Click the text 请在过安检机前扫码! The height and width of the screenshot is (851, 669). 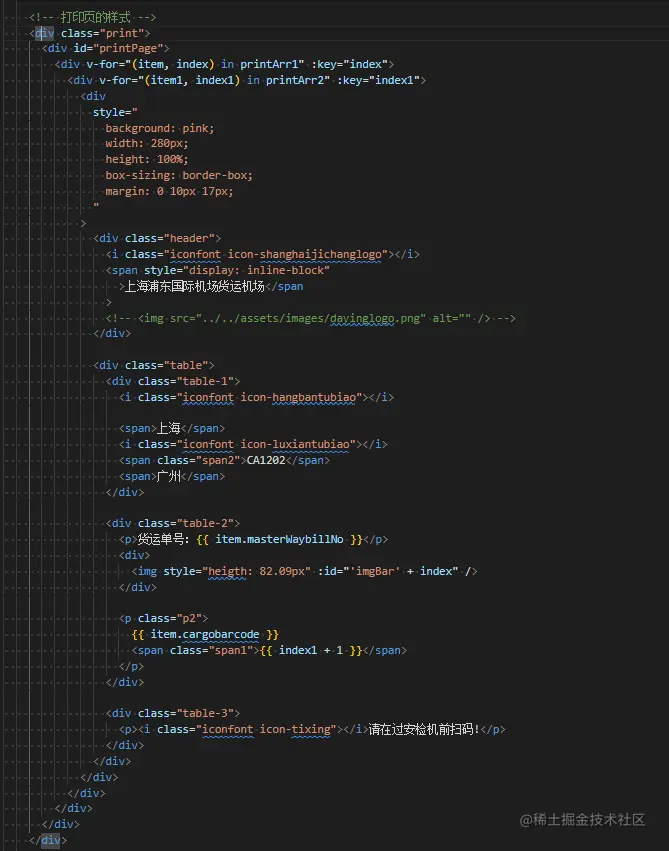424,729
